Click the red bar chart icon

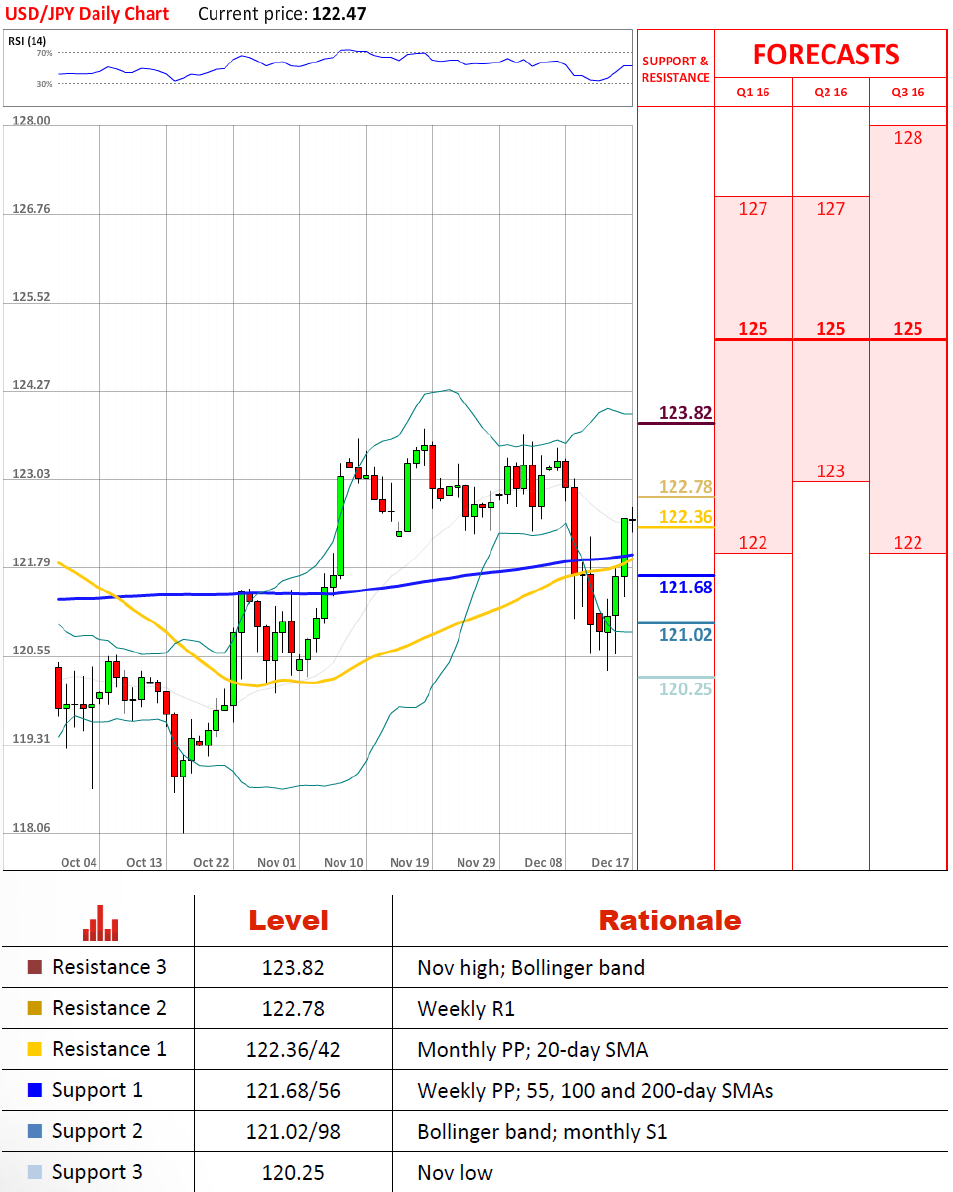click(x=100, y=923)
